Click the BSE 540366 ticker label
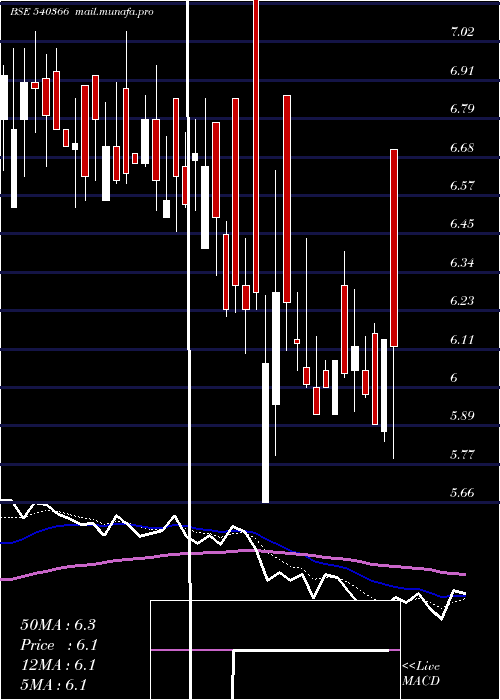Image resolution: width=500 pixels, height=700 pixels. point(39,12)
